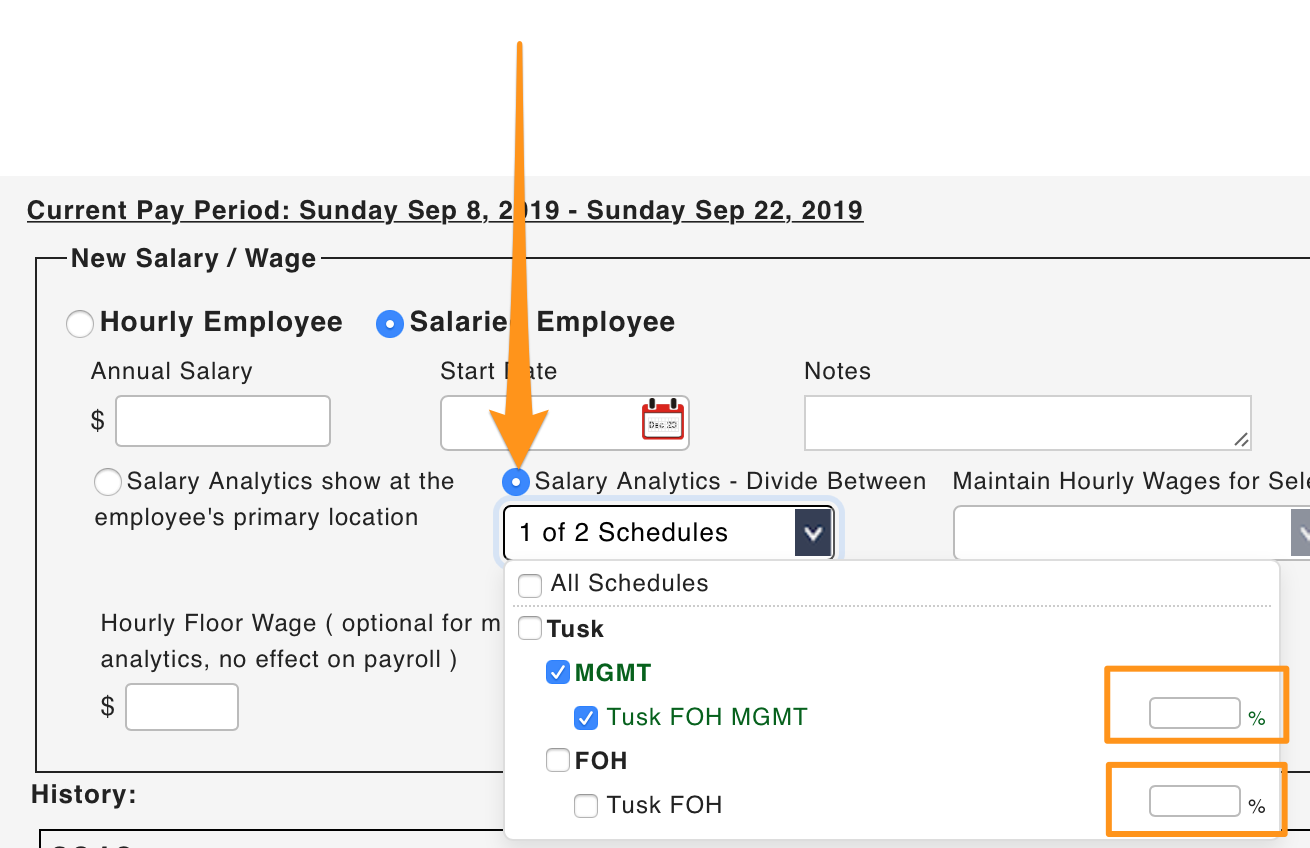Click into the Notes text area

point(1027,423)
